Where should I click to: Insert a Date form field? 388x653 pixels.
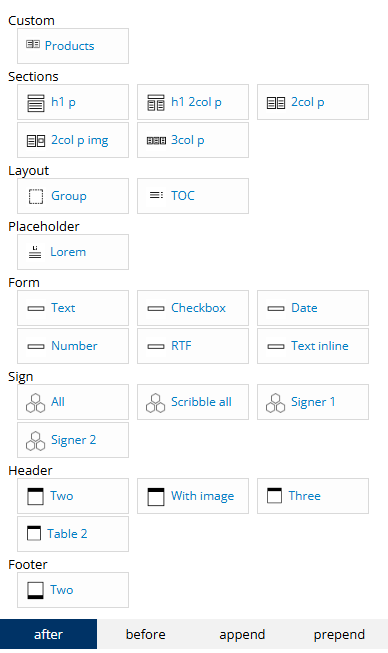tap(313, 308)
